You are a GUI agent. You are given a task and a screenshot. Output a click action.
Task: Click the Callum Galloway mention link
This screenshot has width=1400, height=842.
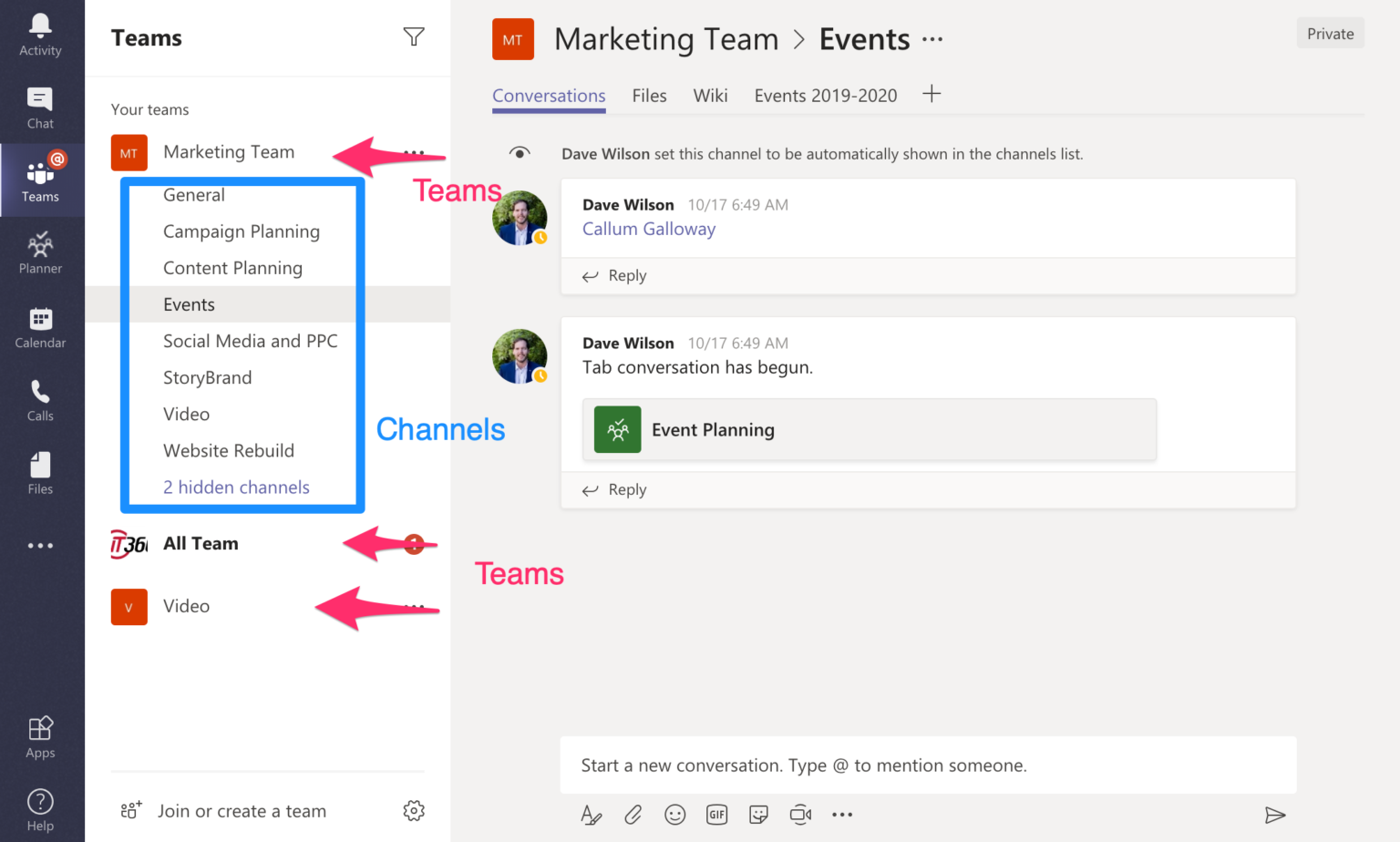[x=649, y=229]
